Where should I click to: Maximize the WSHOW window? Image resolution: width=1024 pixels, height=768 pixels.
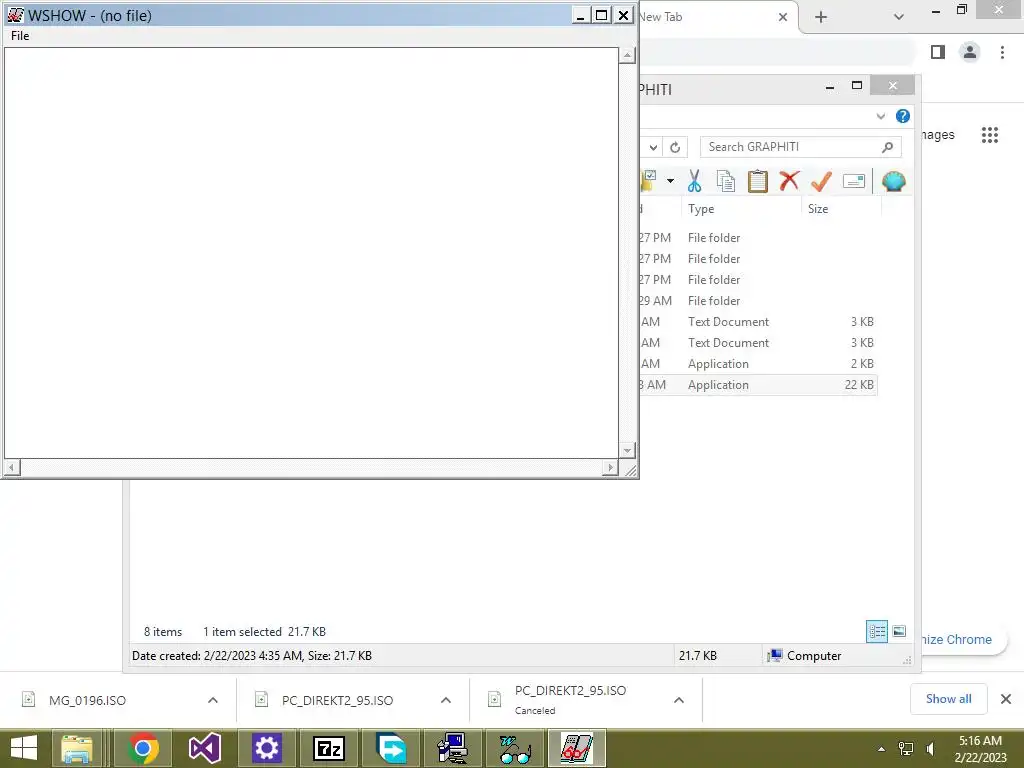tap(601, 15)
